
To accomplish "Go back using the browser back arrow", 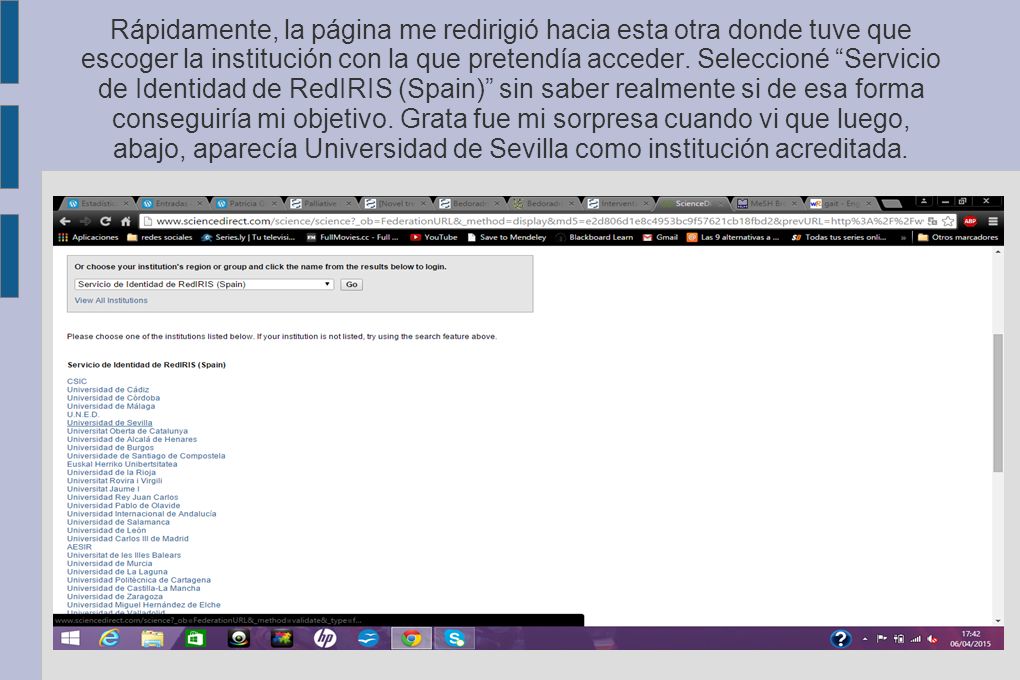I will 64,221.
